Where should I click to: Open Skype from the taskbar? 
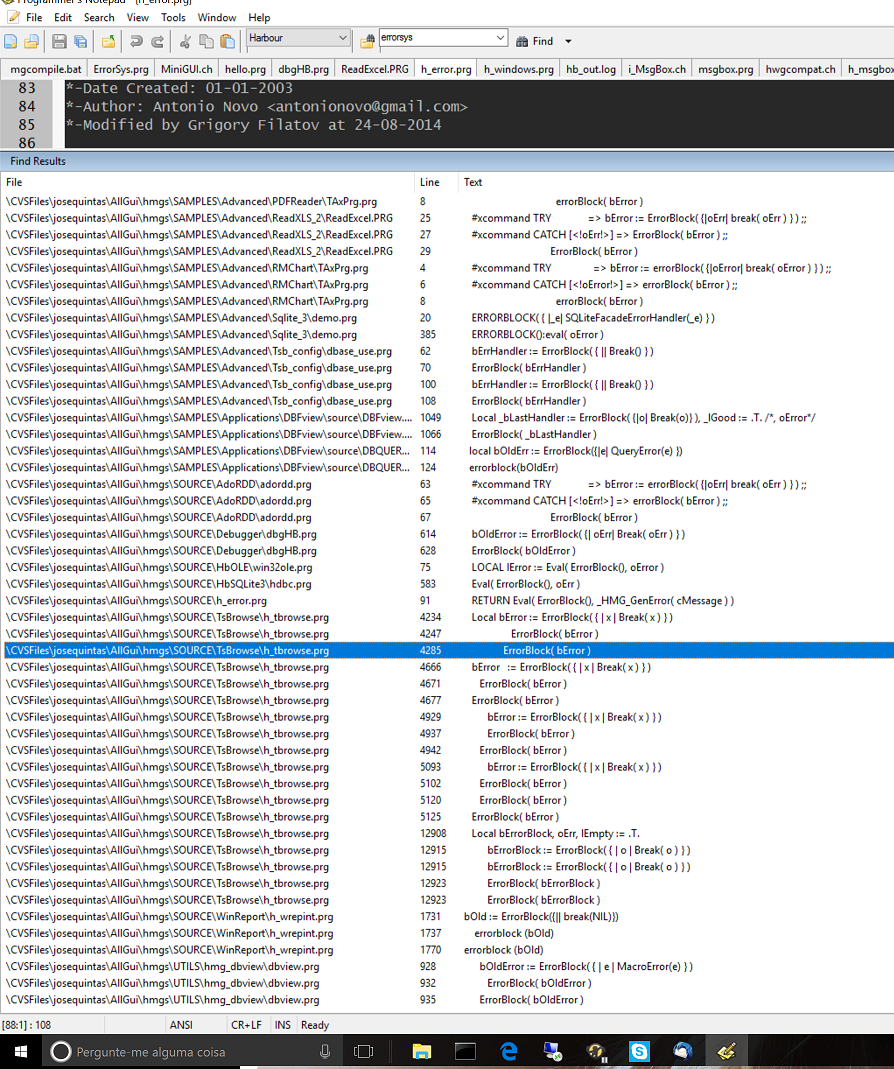[639, 1051]
